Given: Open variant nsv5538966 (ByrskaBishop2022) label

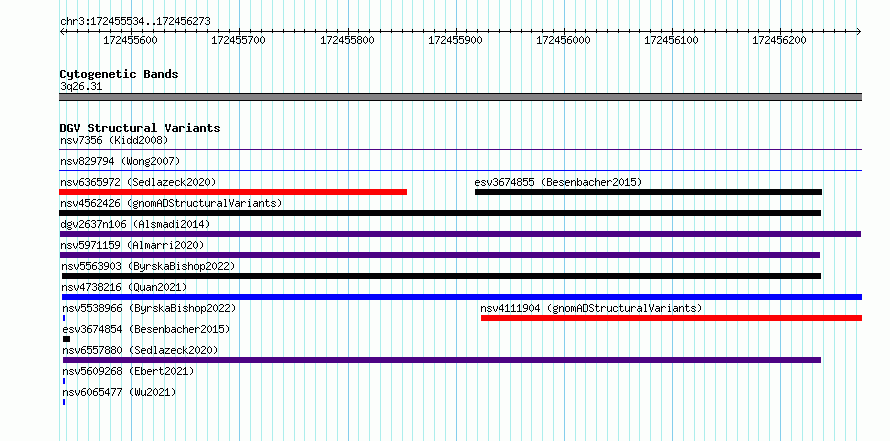Looking at the screenshot, I should pyautogui.click(x=149, y=308).
